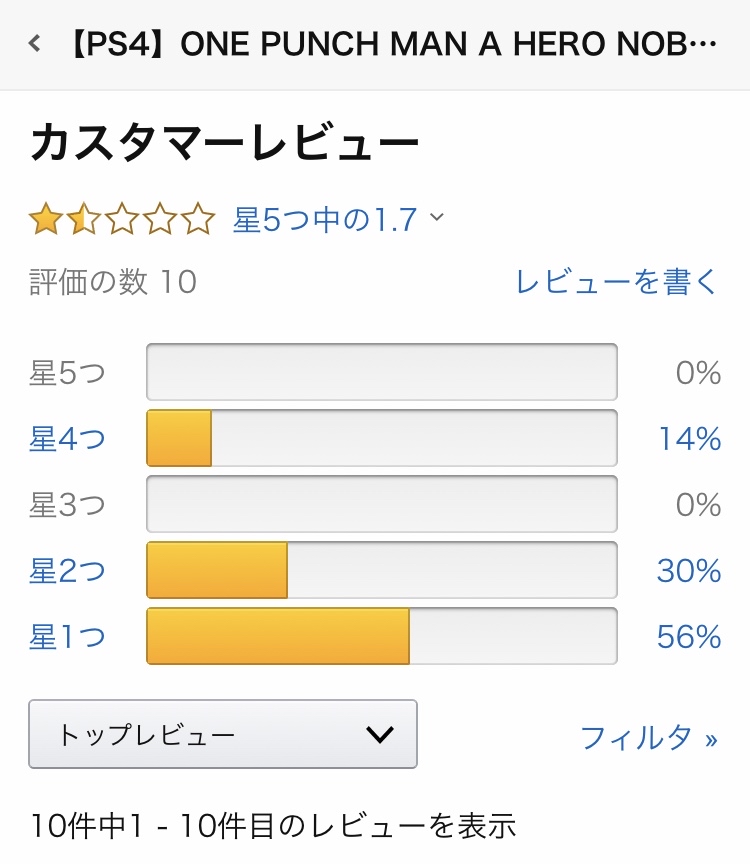750x864 pixels.
Task: Open フィルタ » options
Action: coord(649,738)
